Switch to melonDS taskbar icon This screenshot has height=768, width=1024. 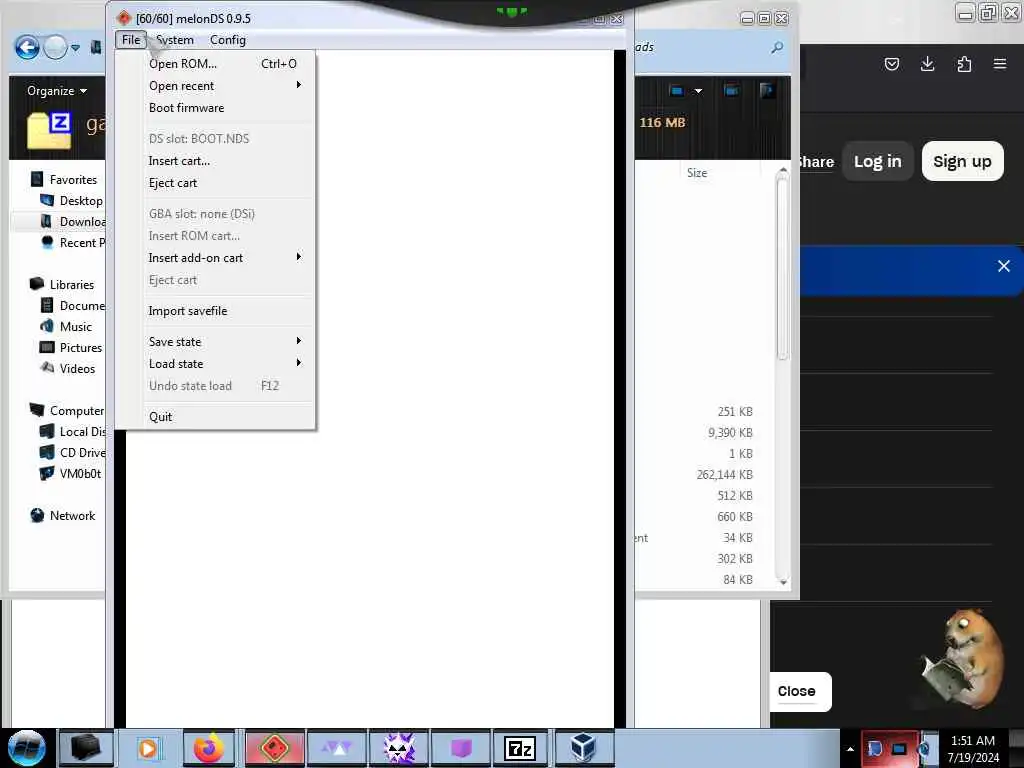point(275,748)
